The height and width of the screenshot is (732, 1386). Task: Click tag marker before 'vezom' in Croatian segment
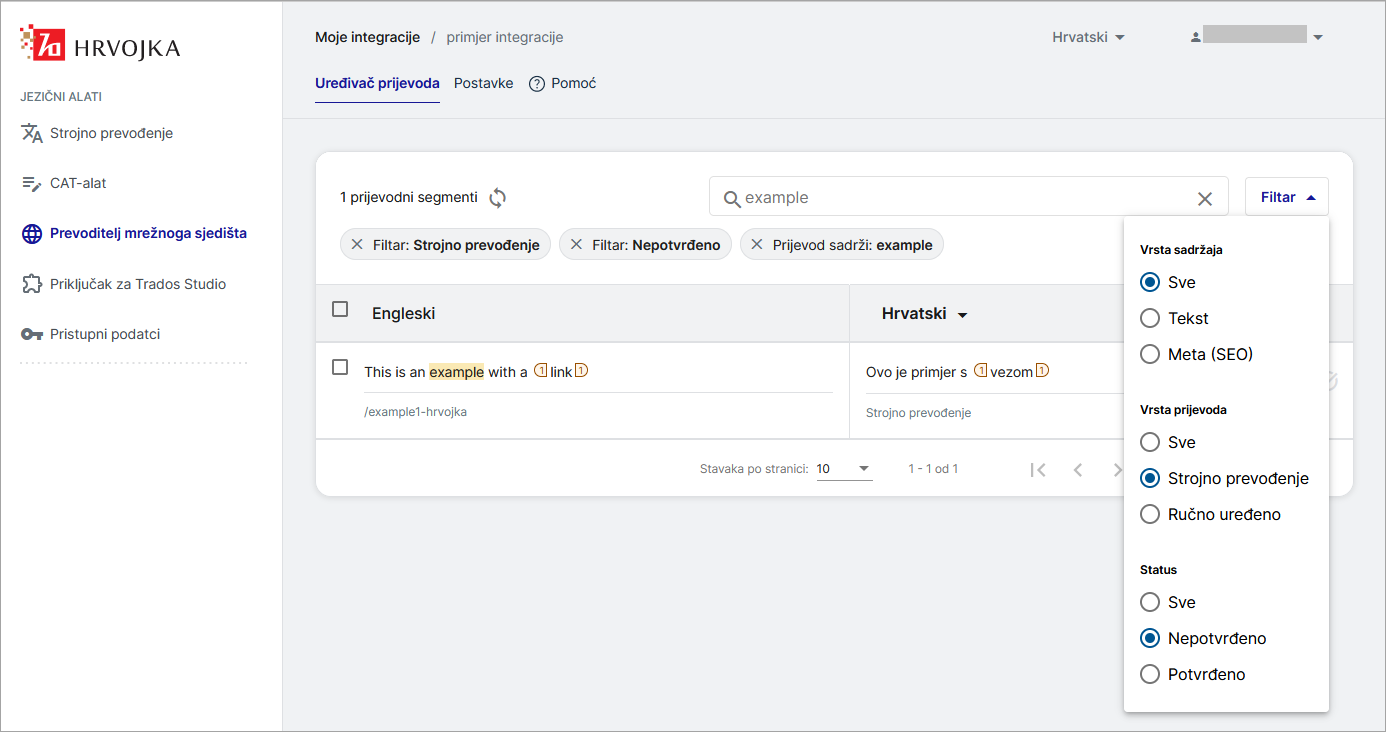pyautogui.click(x=981, y=371)
